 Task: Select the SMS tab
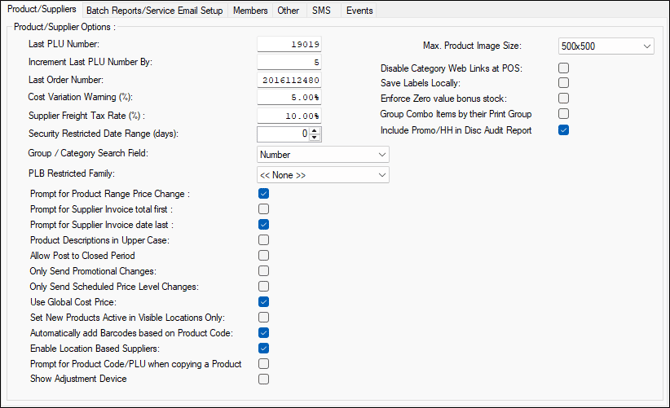pyautogui.click(x=321, y=11)
